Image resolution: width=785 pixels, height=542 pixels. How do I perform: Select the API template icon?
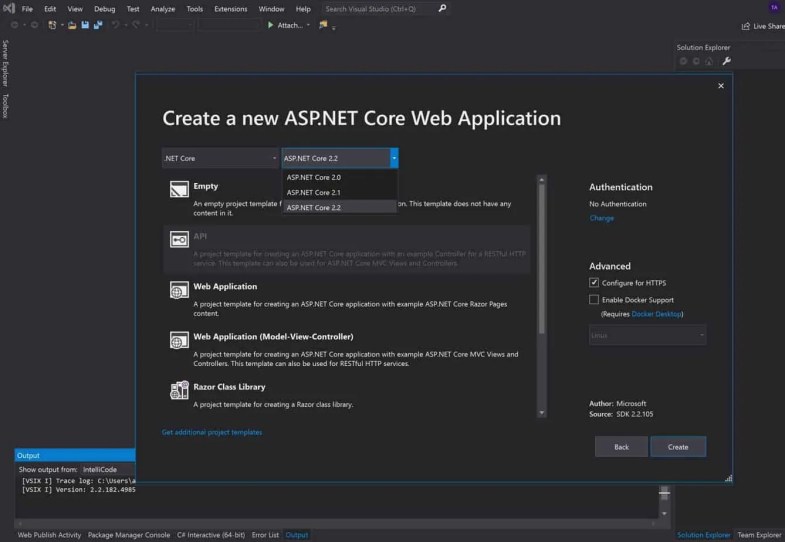pos(179,239)
